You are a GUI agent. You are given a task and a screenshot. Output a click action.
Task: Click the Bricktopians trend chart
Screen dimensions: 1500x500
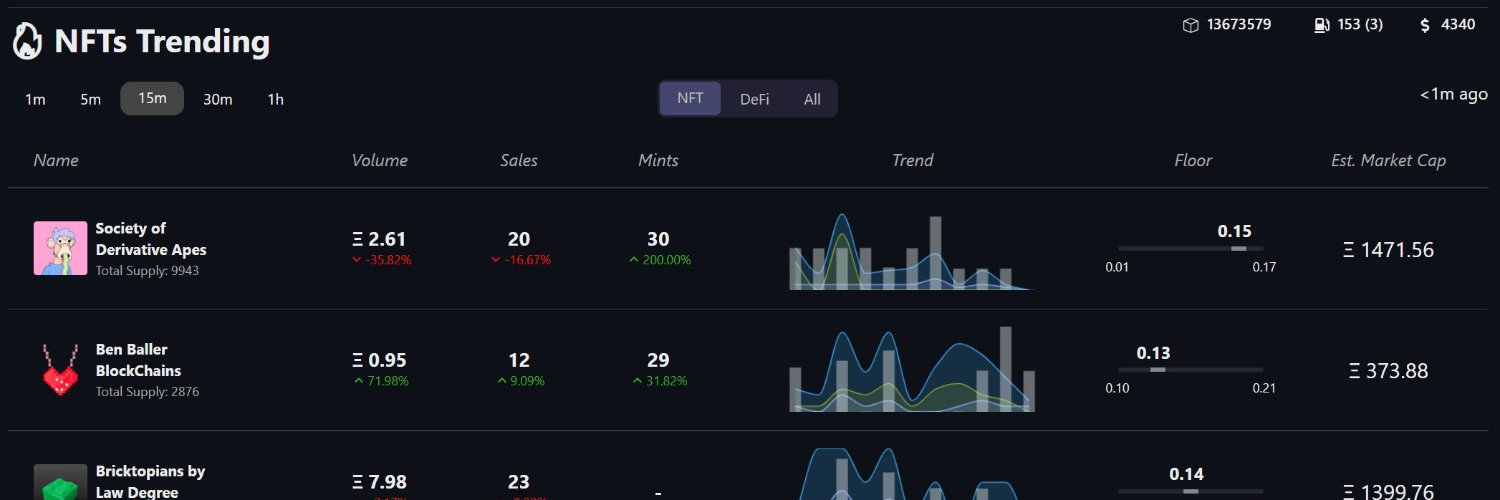(912, 474)
